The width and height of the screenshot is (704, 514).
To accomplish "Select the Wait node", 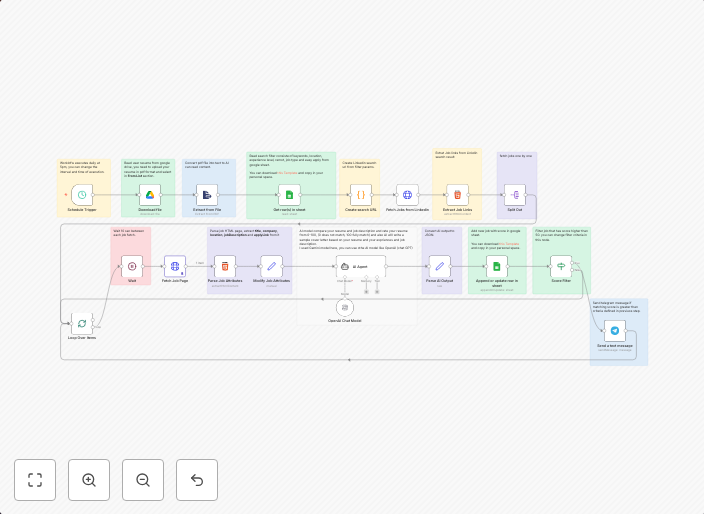I will tap(132, 266).
